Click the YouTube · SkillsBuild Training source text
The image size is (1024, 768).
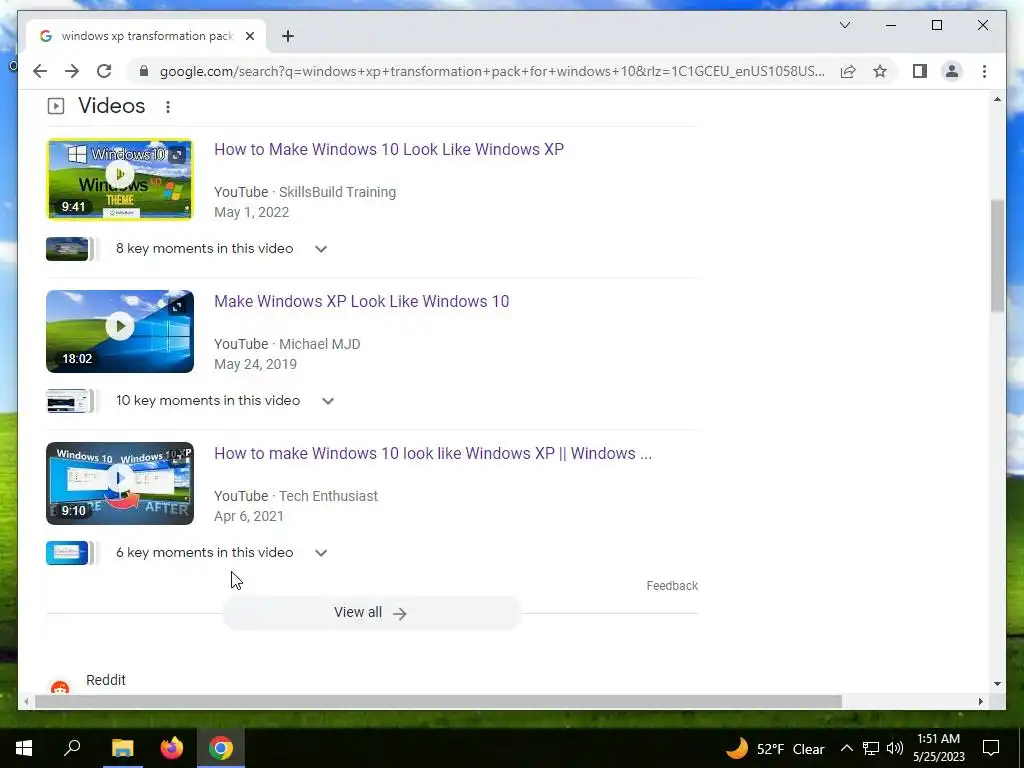pos(305,192)
